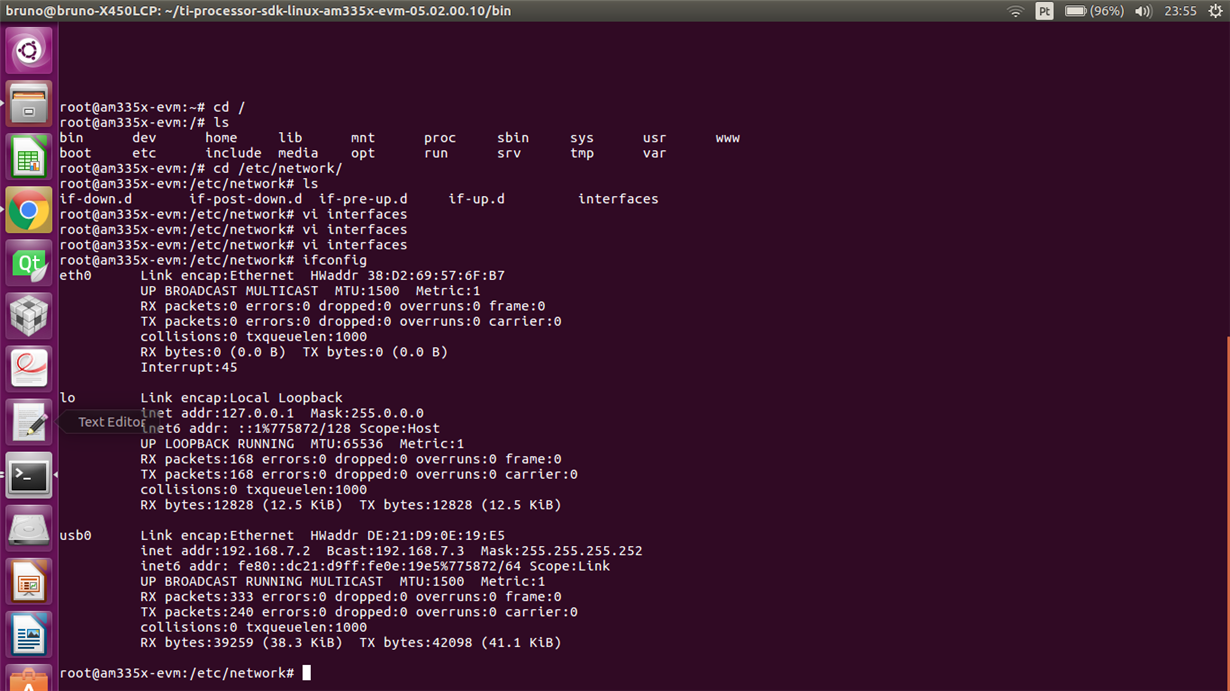Click the 'lo' interface name
This screenshot has height=691, width=1230.
(x=67, y=397)
